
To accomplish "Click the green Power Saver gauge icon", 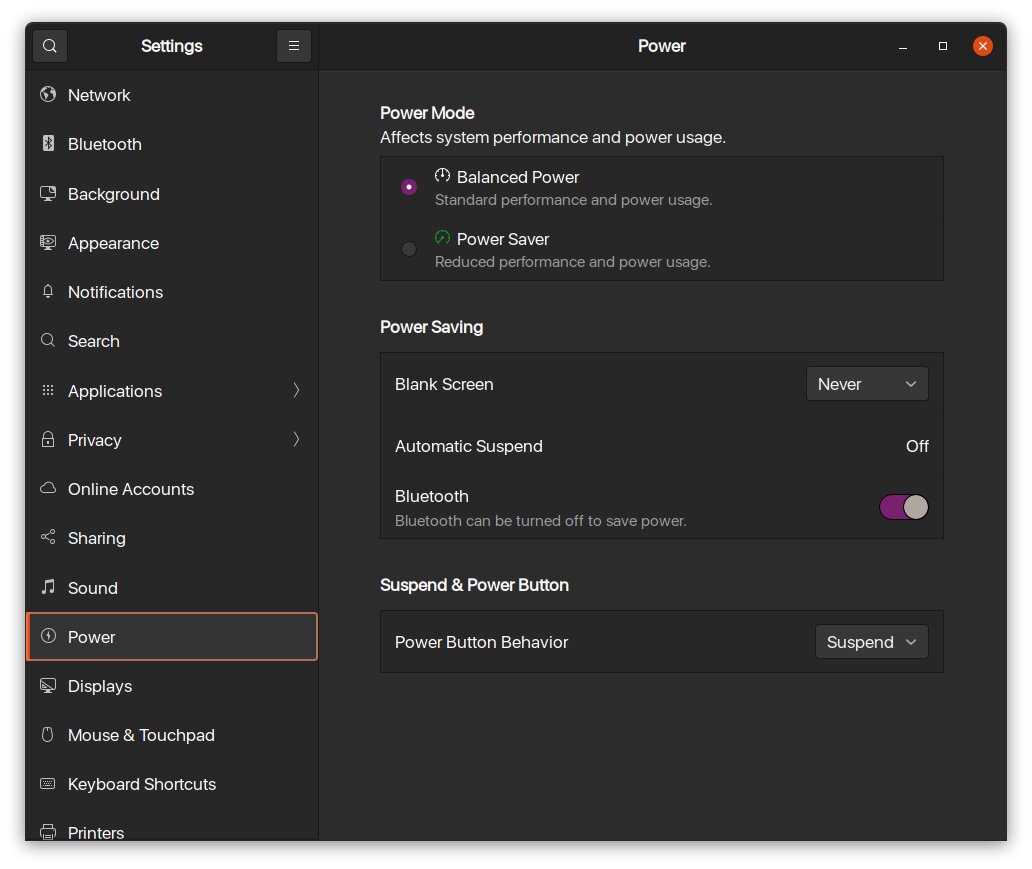I will coord(442,237).
